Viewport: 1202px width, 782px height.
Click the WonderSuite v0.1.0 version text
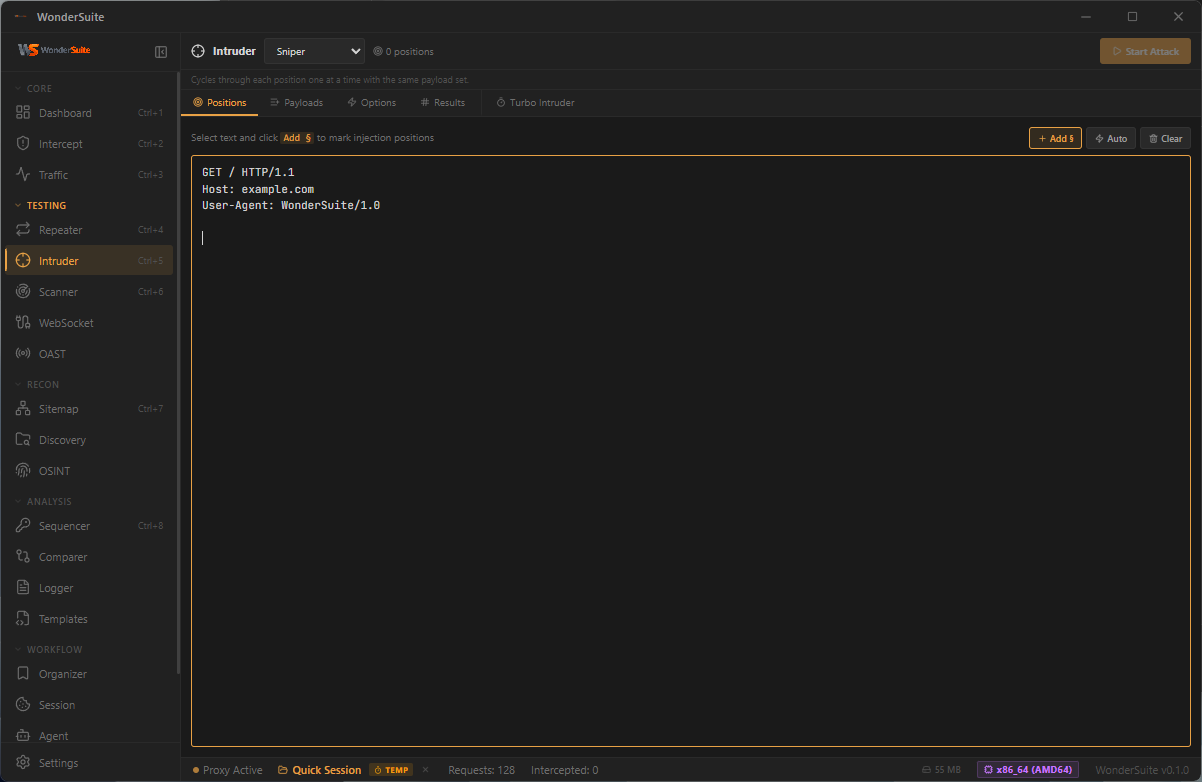[x=1142, y=770]
